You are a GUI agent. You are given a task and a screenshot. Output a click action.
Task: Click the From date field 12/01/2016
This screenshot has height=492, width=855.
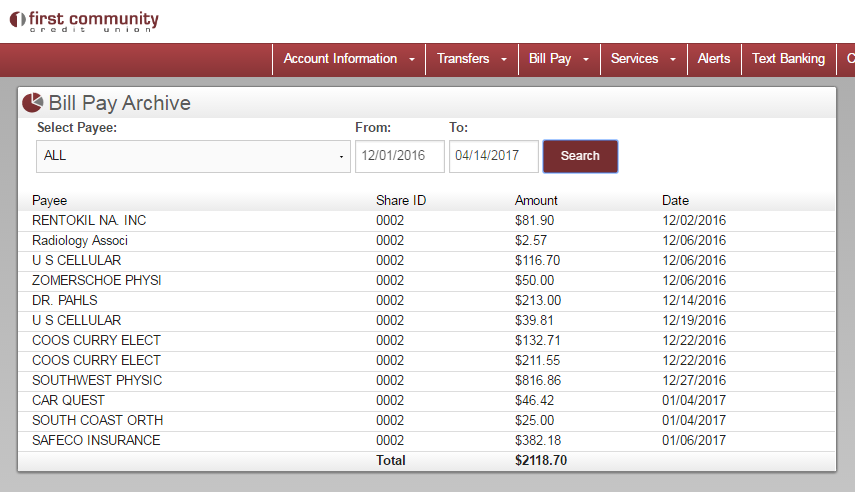point(400,157)
